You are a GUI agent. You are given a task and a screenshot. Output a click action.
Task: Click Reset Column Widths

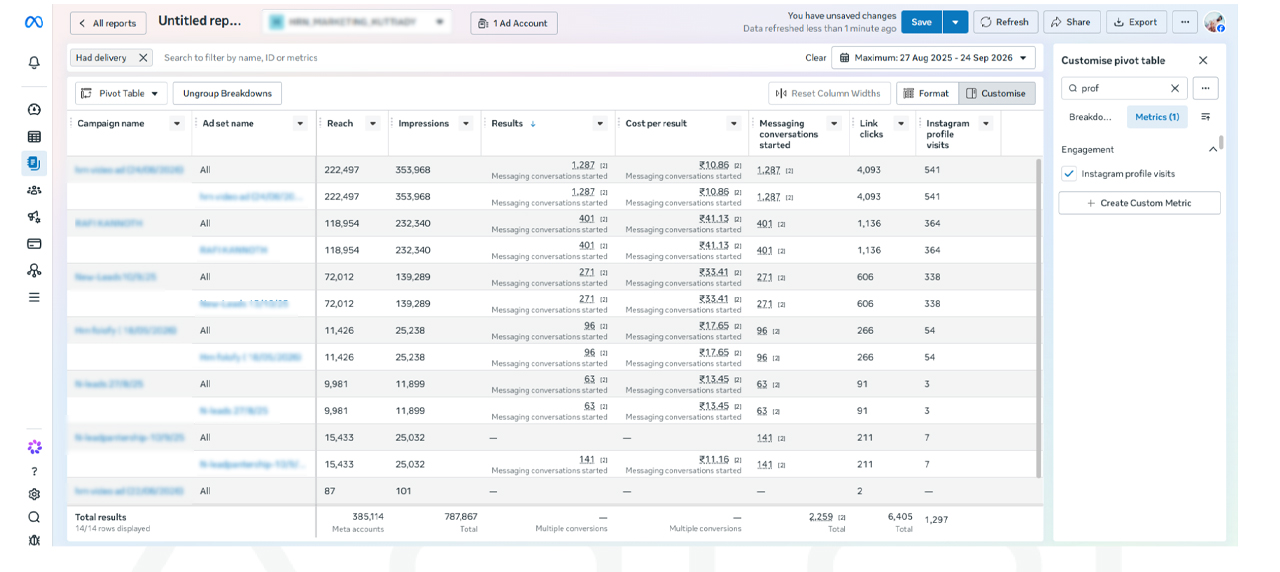click(x=829, y=93)
